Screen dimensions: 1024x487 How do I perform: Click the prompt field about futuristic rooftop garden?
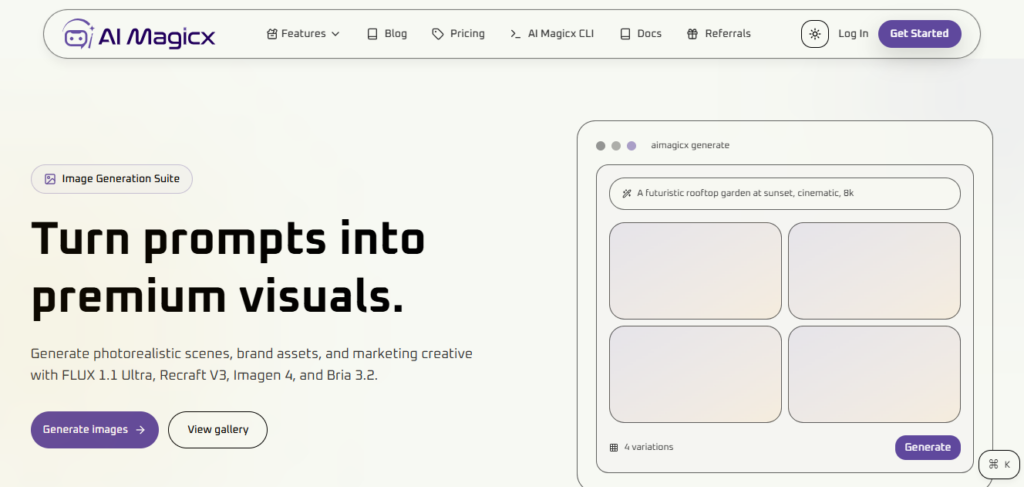click(784, 193)
